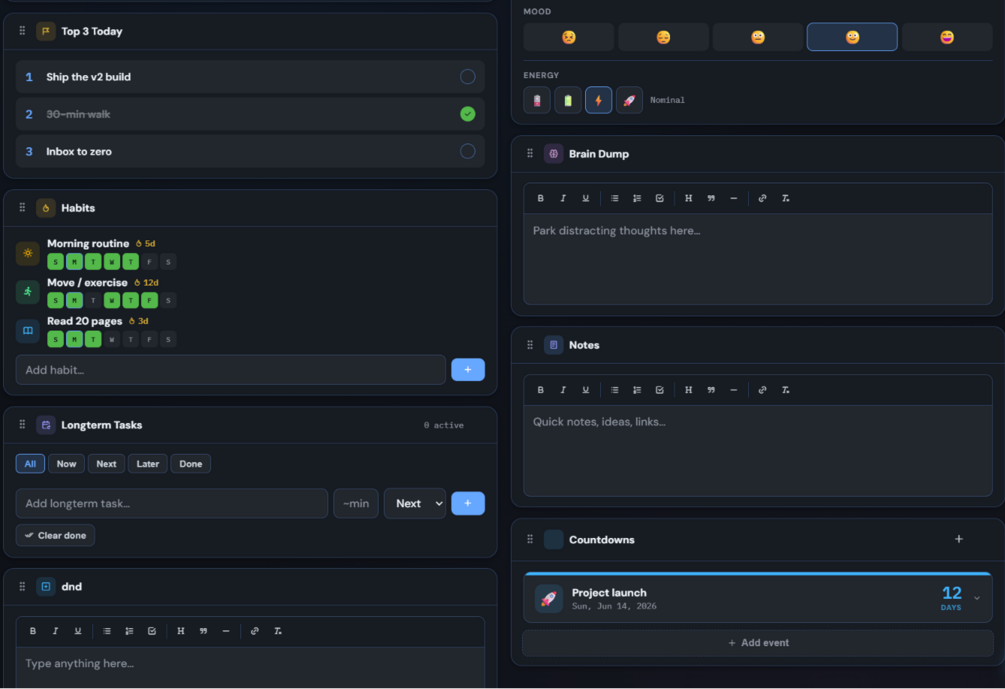The image size is (1005, 689).
Task: Insert quote block in Brain Dump editor
Action: coord(711,198)
